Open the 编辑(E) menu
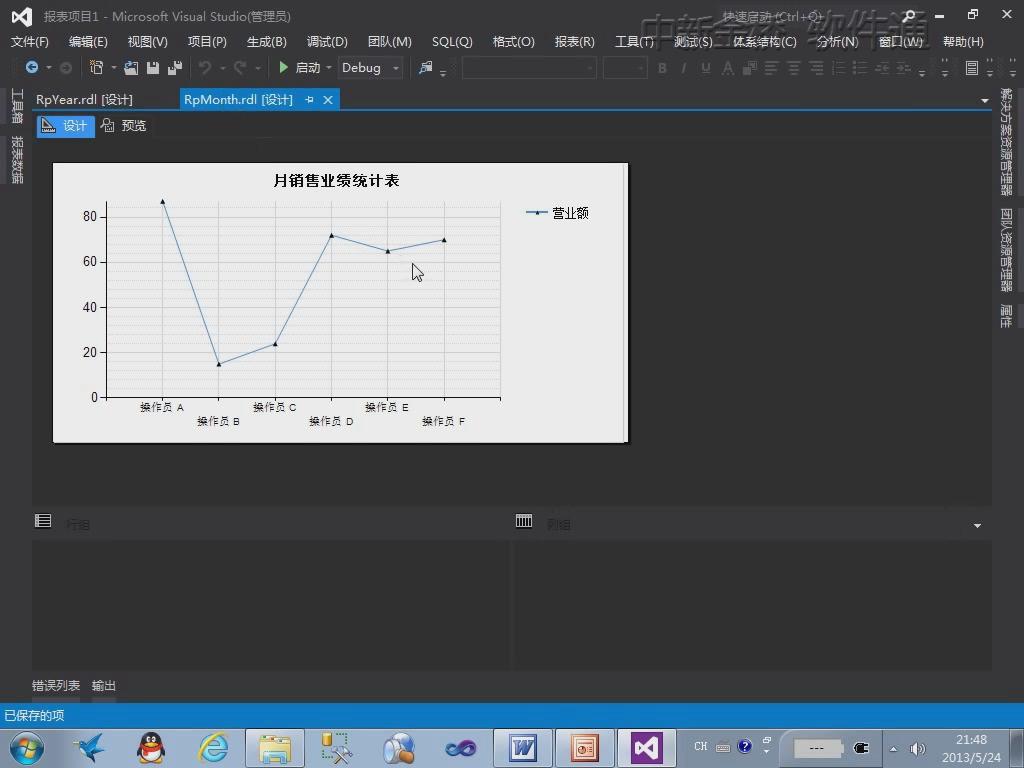Viewport: 1024px width, 768px height. click(88, 42)
